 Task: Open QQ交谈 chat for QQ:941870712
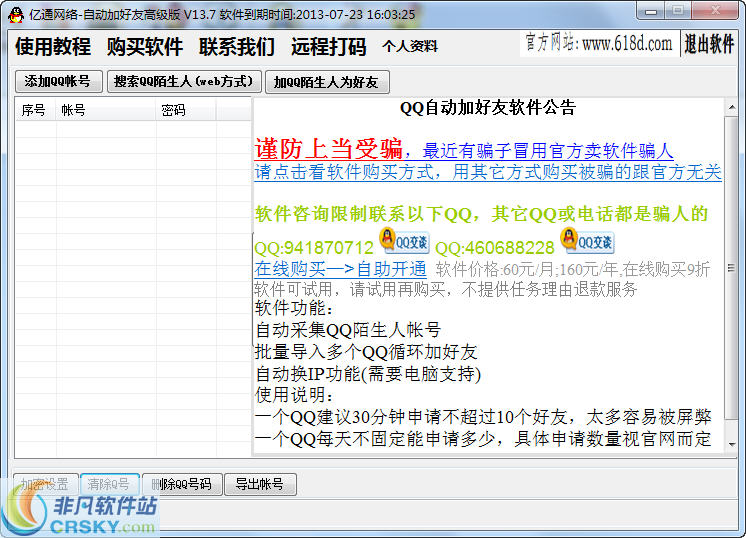405,241
